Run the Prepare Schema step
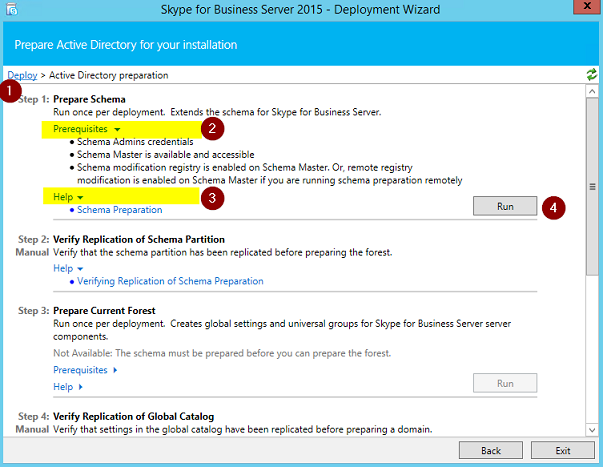 505,206
